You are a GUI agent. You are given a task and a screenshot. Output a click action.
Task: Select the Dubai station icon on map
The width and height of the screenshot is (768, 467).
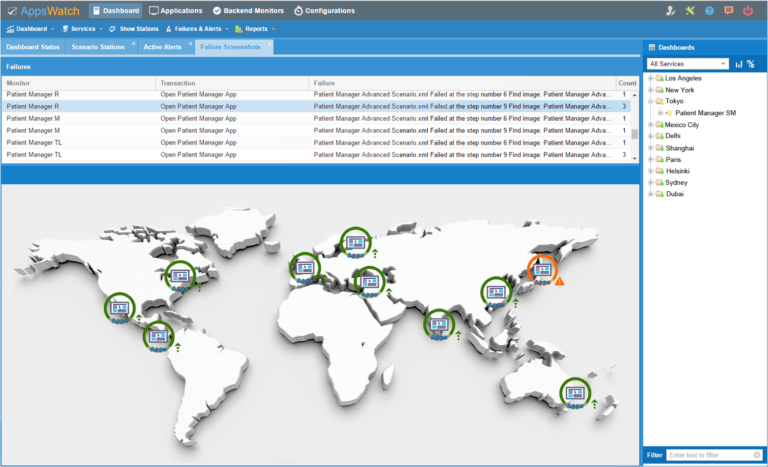point(369,282)
